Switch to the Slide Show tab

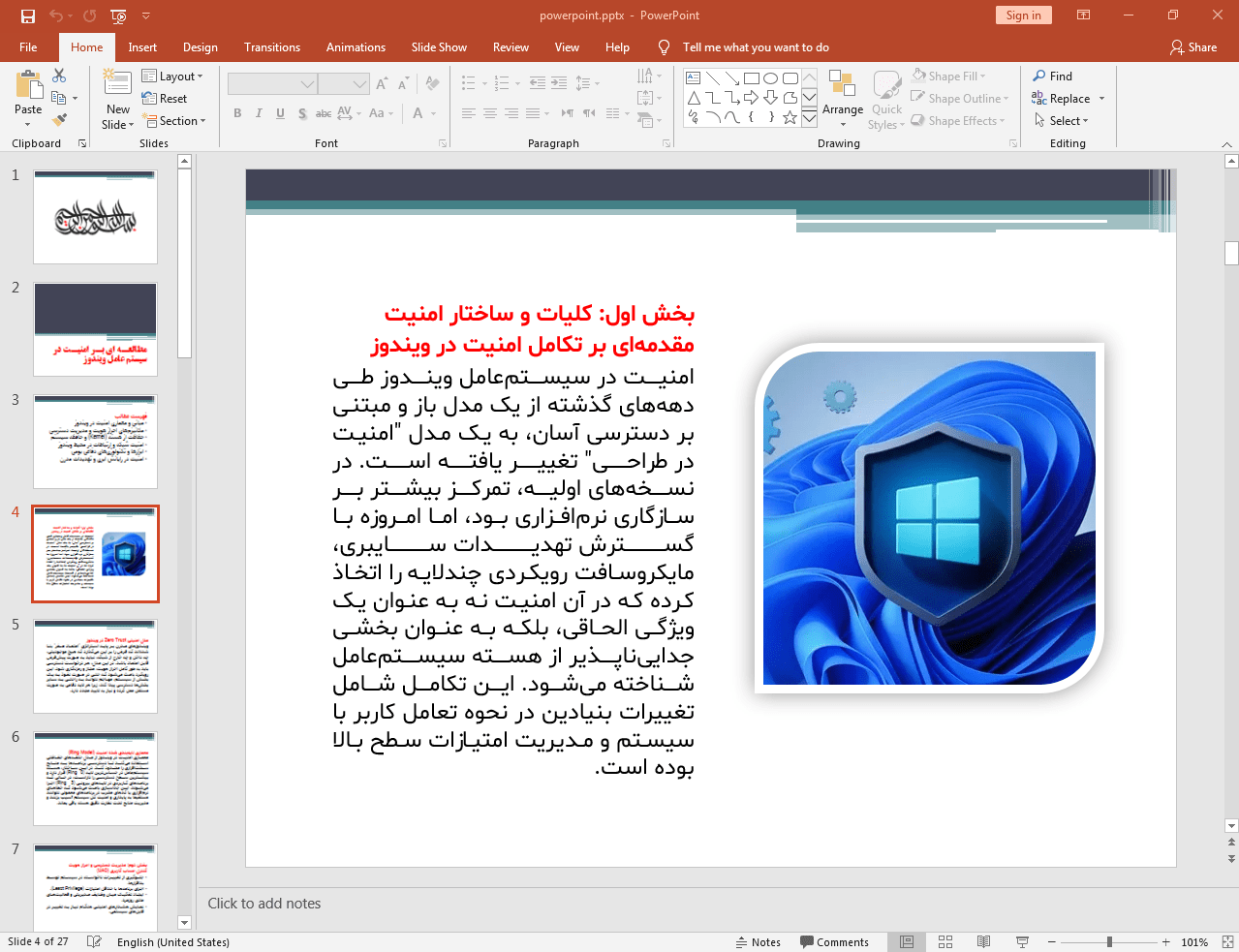pos(439,47)
